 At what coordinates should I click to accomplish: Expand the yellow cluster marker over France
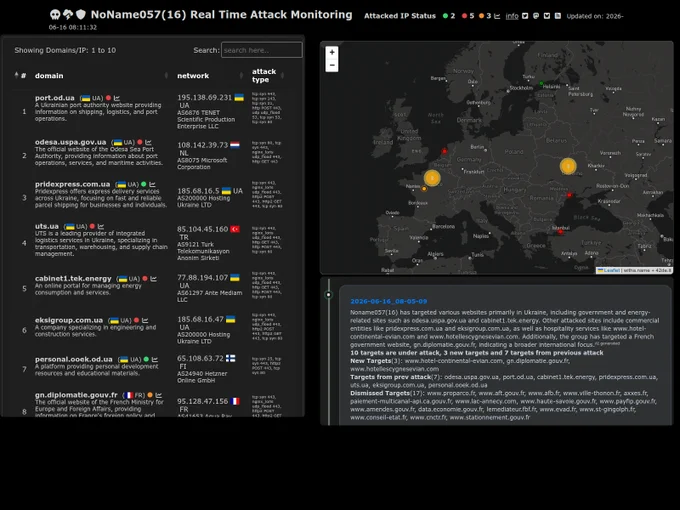click(x=432, y=178)
